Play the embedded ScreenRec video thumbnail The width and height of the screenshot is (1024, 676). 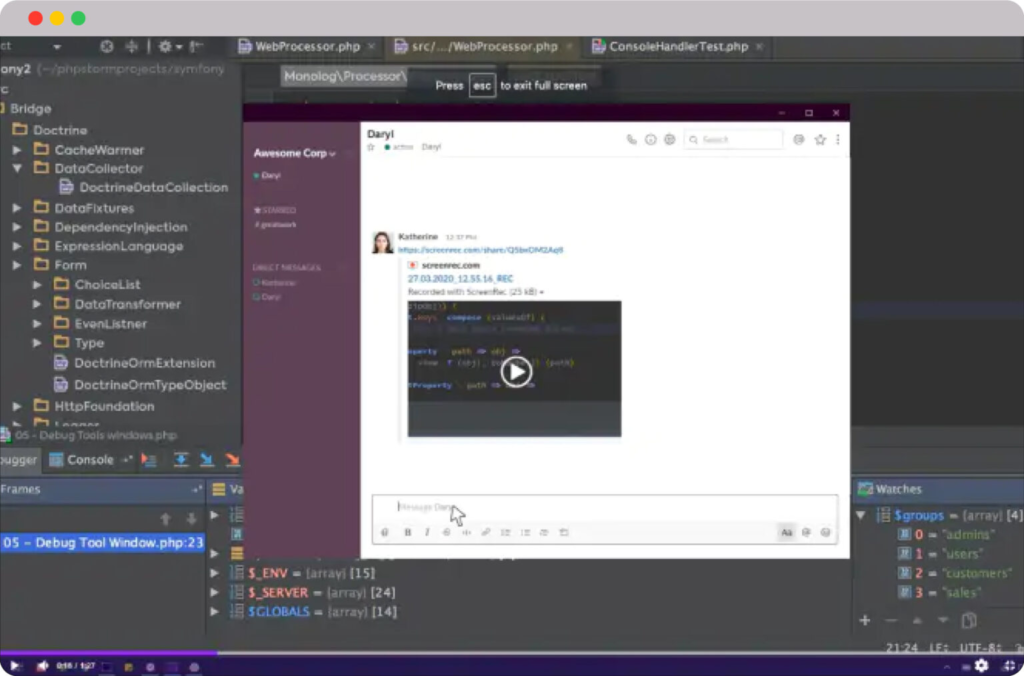[x=515, y=372]
